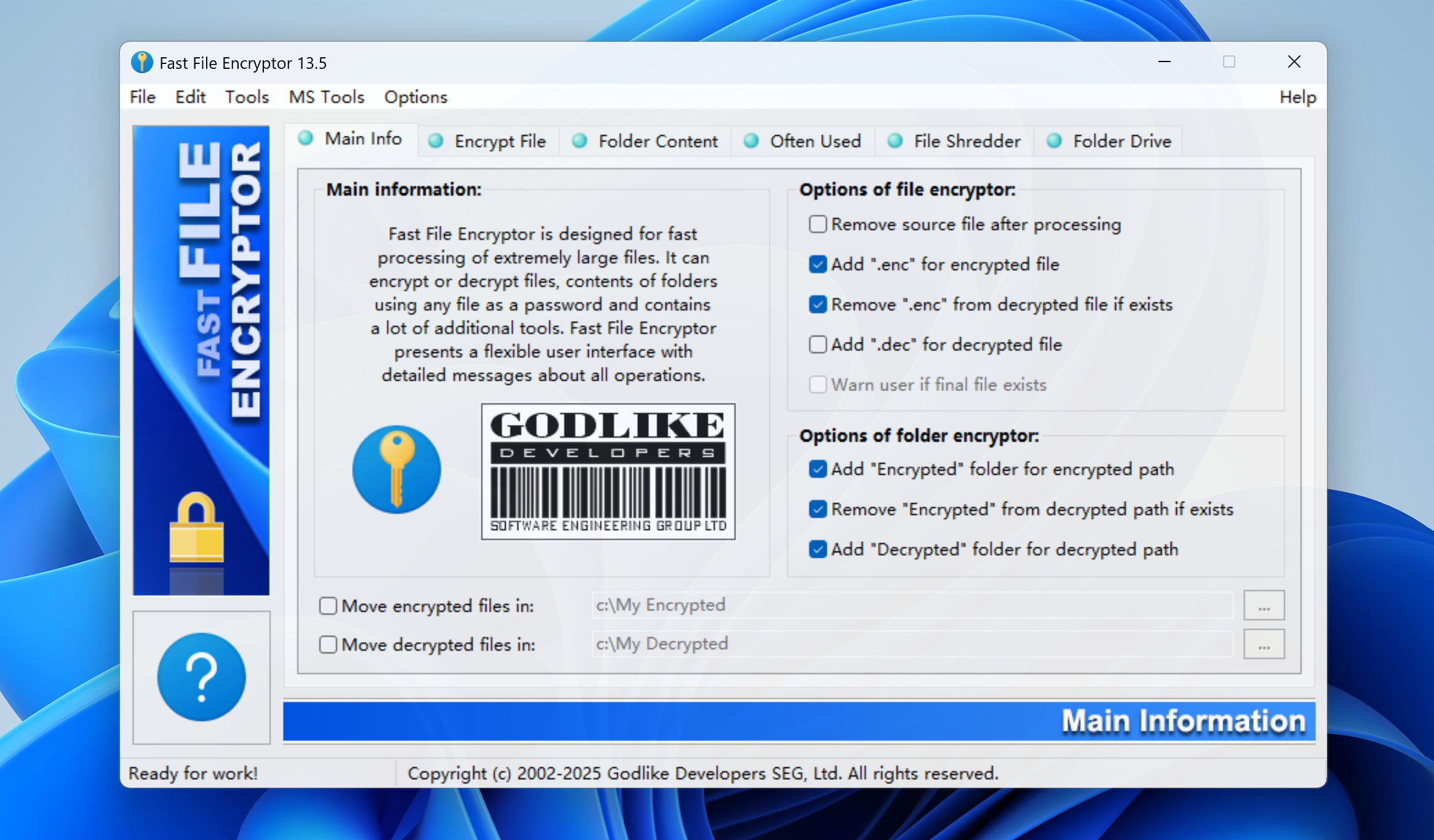Enable Remove source file after processing

pos(818,224)
